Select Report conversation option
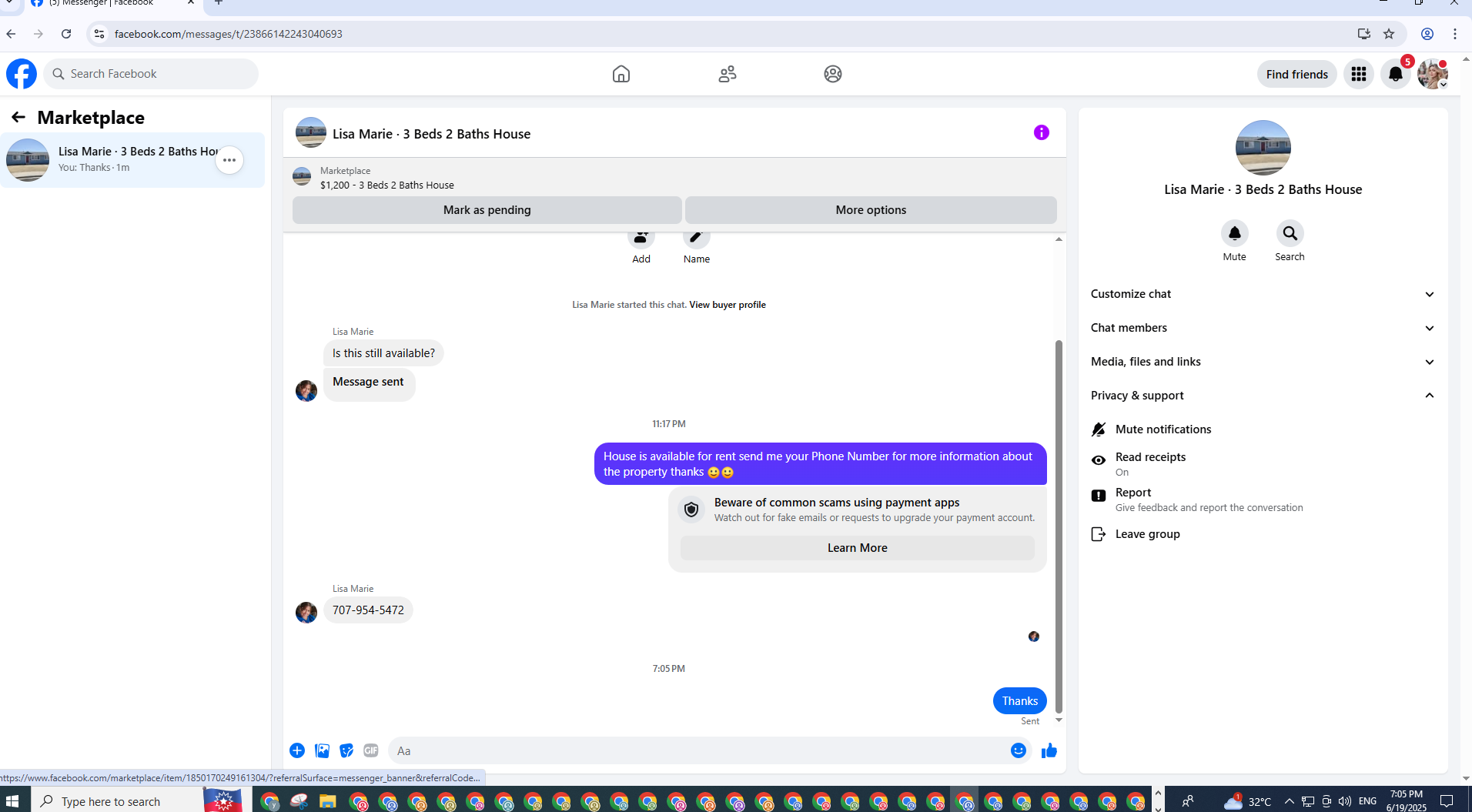Image resolution: width=1472 pixels, height=812 pixels. (x=1263, y=499)
